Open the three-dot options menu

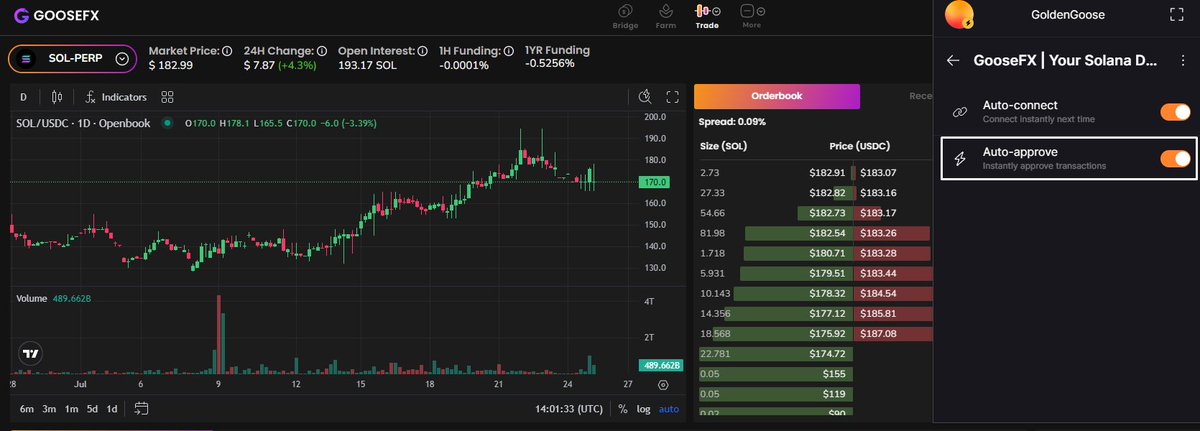coord(1183,60)
